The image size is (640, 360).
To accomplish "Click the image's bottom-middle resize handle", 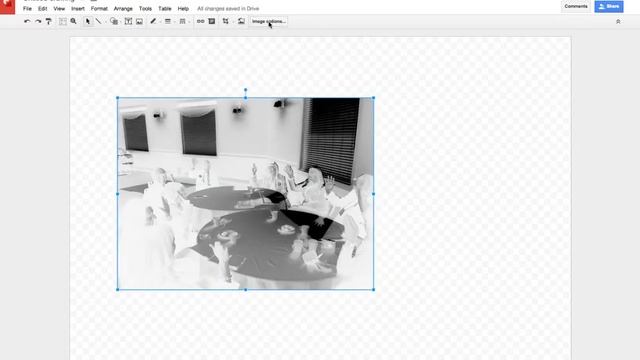I will [245, 289].
